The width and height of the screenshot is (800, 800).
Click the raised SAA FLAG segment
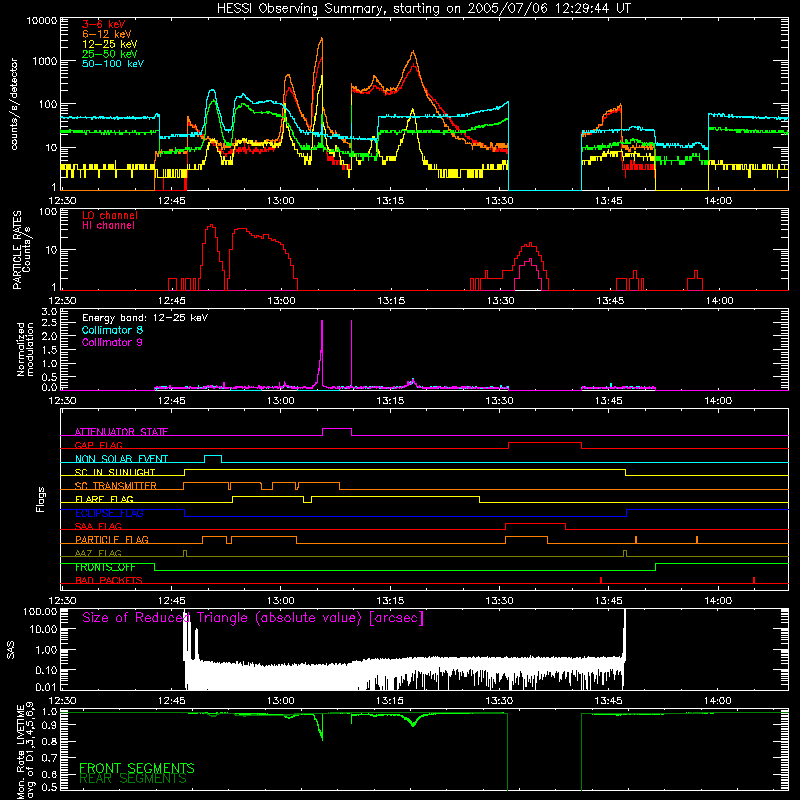pos(535,523)
